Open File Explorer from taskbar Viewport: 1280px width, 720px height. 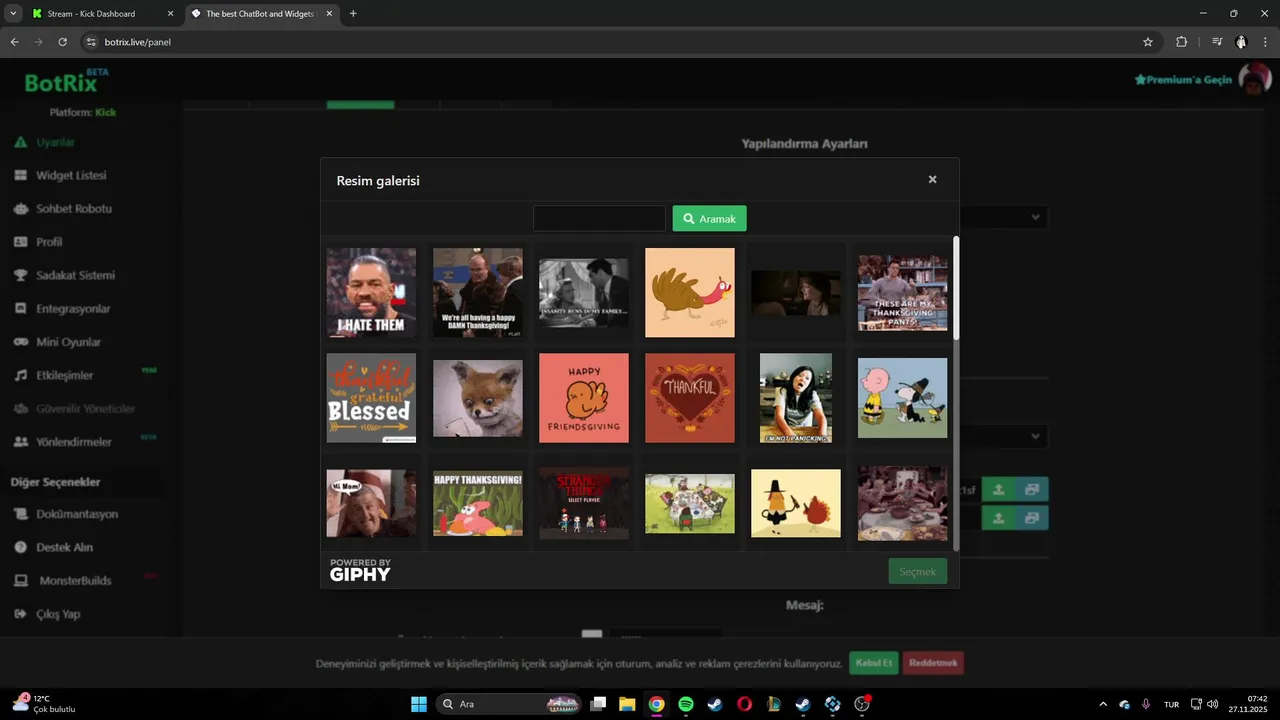coord(627,704)
